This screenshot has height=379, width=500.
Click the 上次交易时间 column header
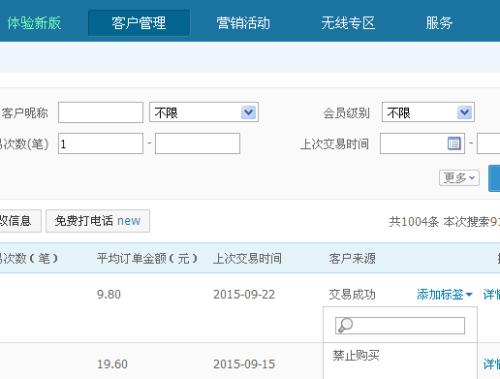pos(247,259)
